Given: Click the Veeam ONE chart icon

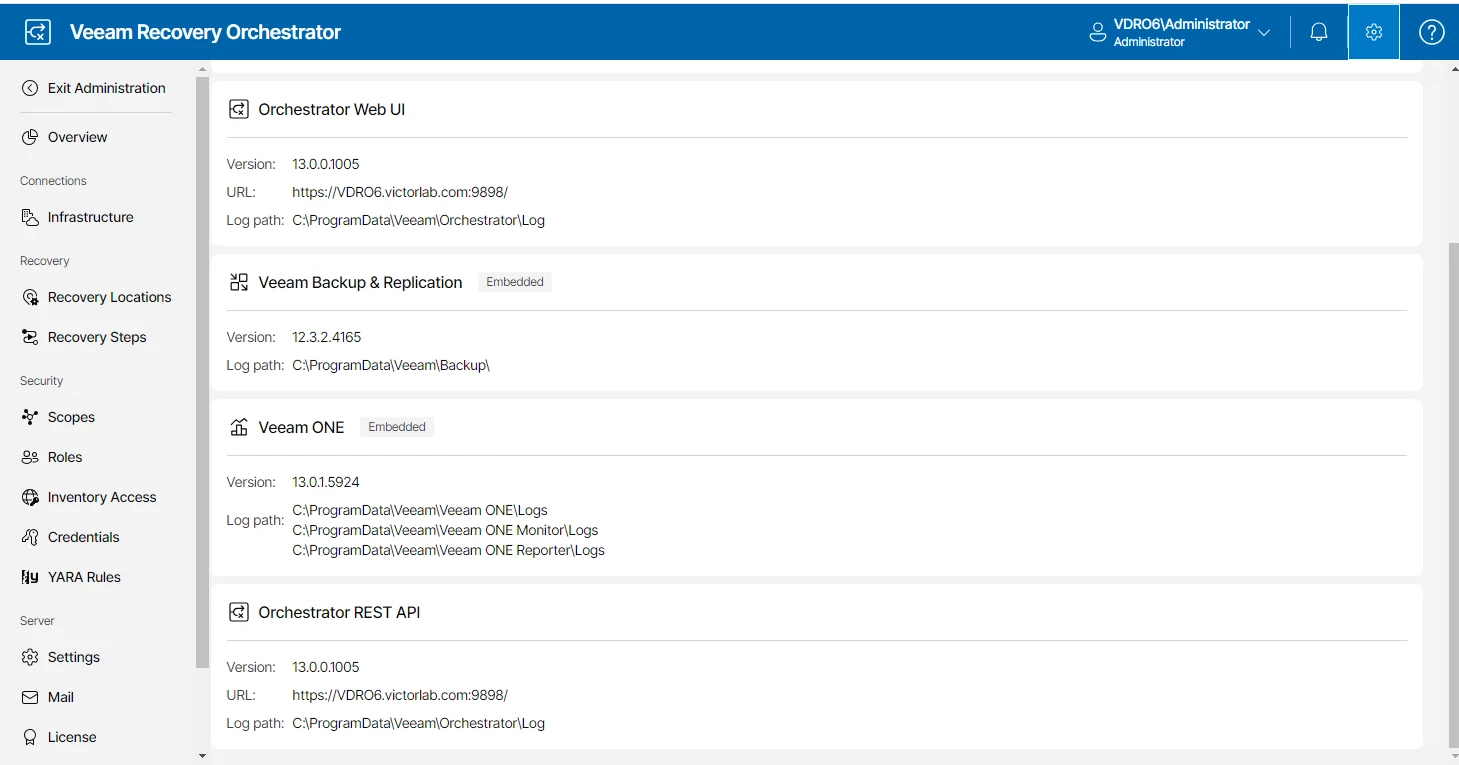Looking at the screenshot, I should pos(238,428).
